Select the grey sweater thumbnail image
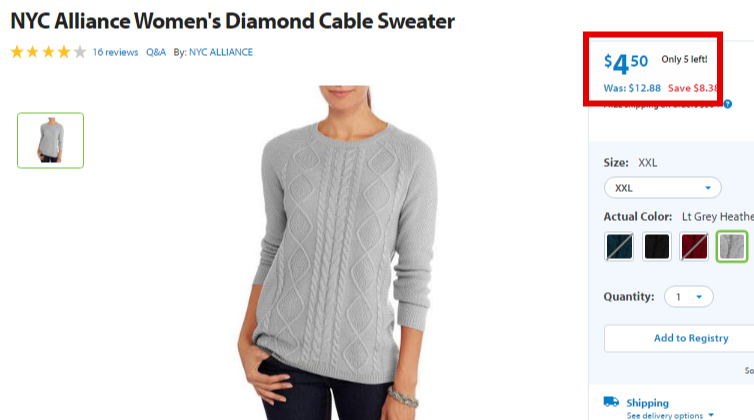Image resolution: width=754 pixels, height=420 pixels. tap(50, 140)
